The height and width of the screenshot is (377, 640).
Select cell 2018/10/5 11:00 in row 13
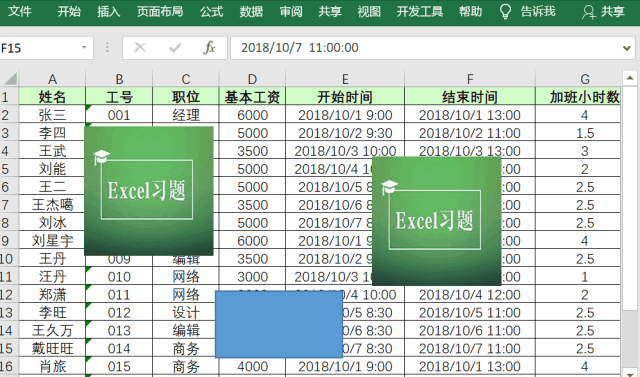point(470,312)
